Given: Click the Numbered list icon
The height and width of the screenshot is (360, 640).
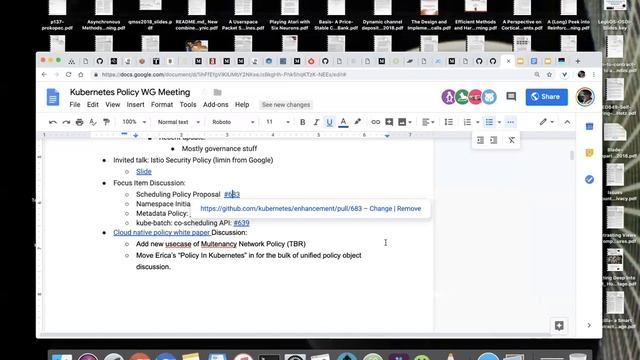Looking at the screenshot, I should pyautogui.click(x=467, y=122).
